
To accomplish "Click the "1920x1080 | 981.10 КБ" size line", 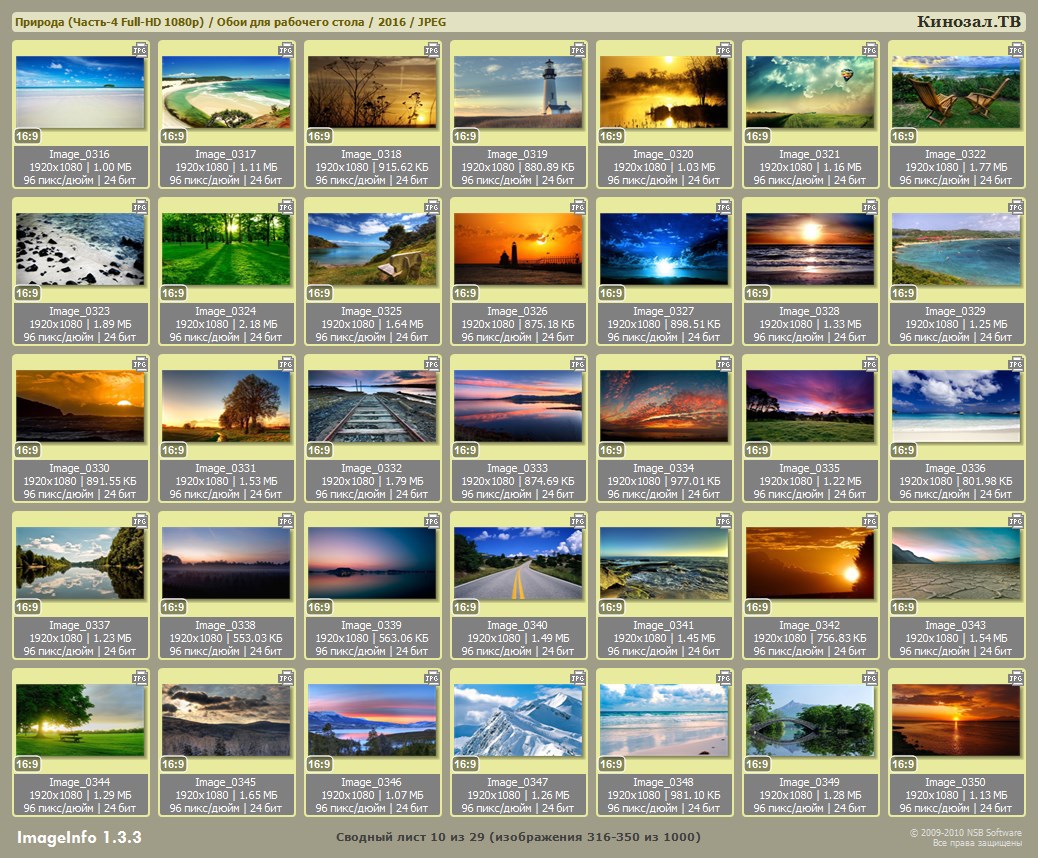I will click(x=664, y=795).
